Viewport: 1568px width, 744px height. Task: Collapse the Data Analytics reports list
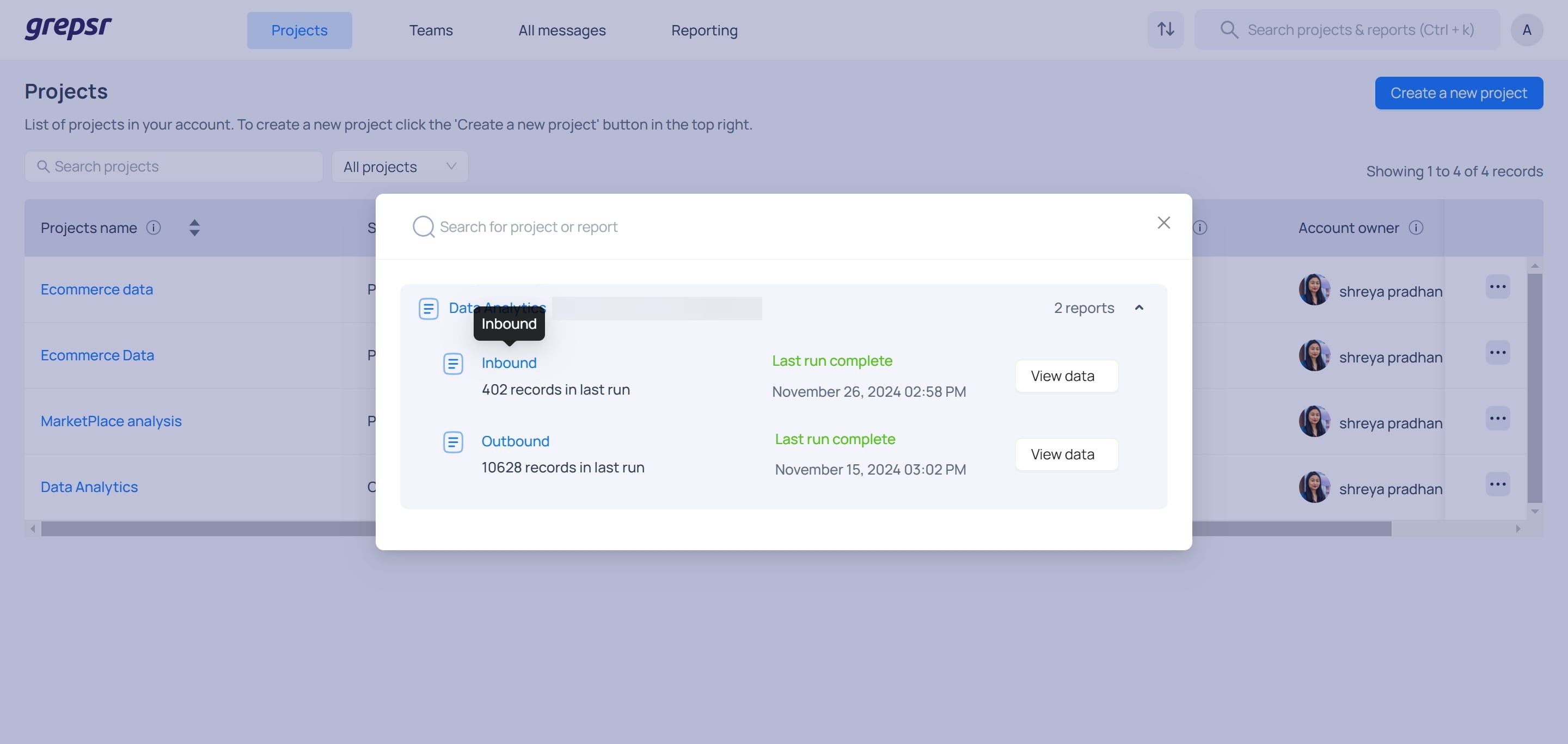pos(1139,308)
